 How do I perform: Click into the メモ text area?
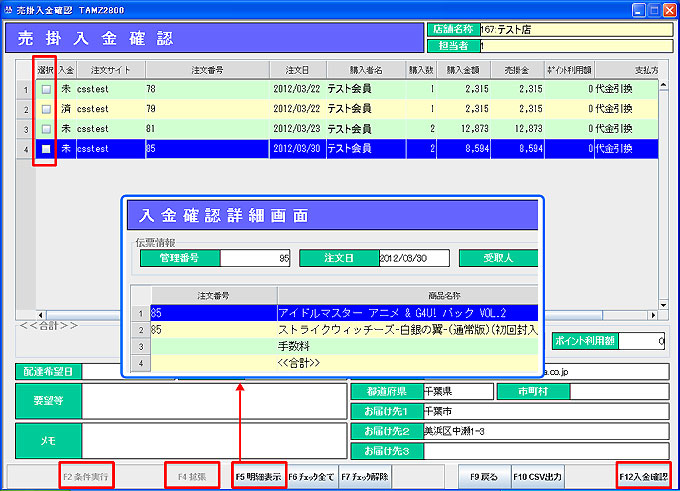[212, 441]
